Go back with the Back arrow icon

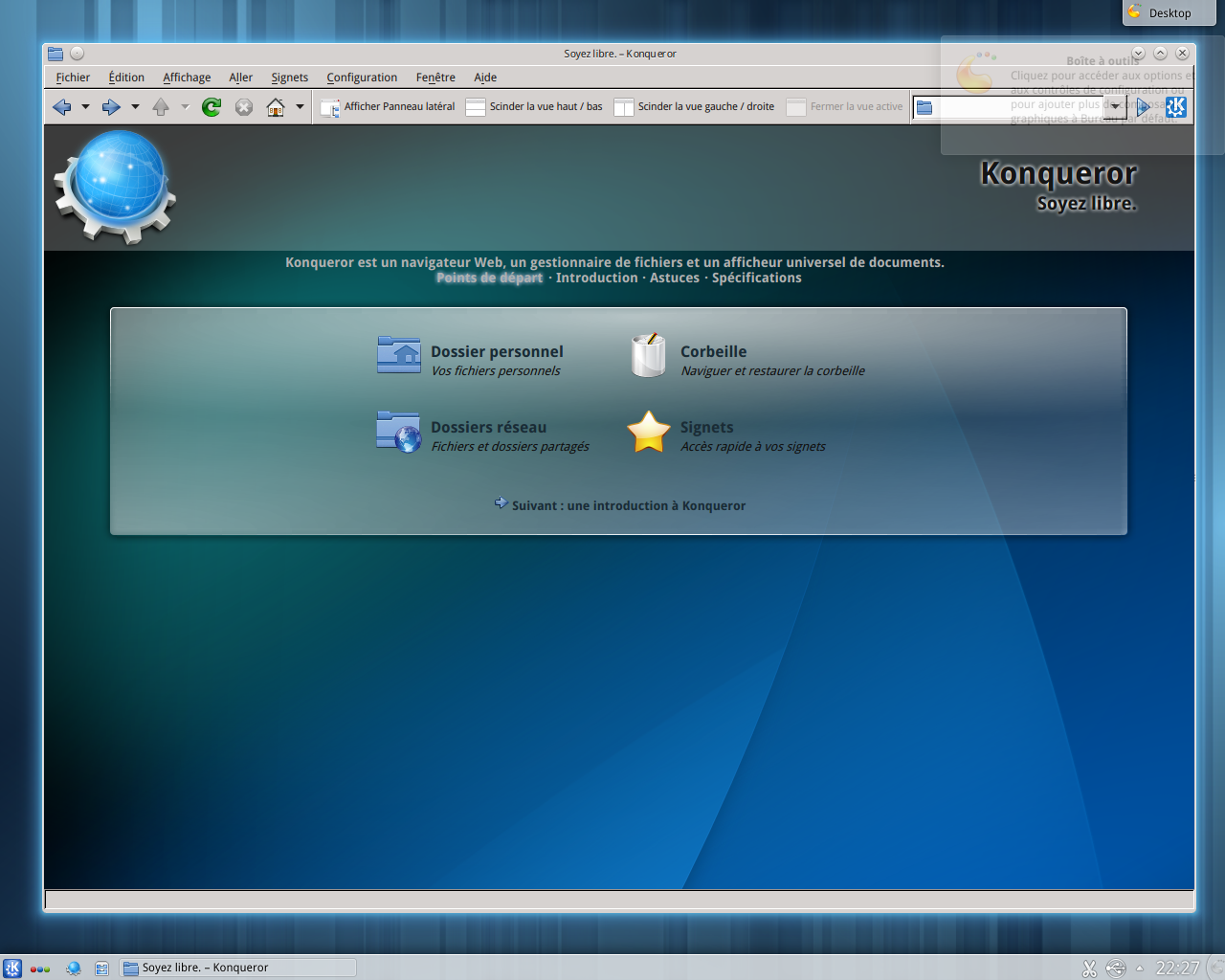[62, 107]
